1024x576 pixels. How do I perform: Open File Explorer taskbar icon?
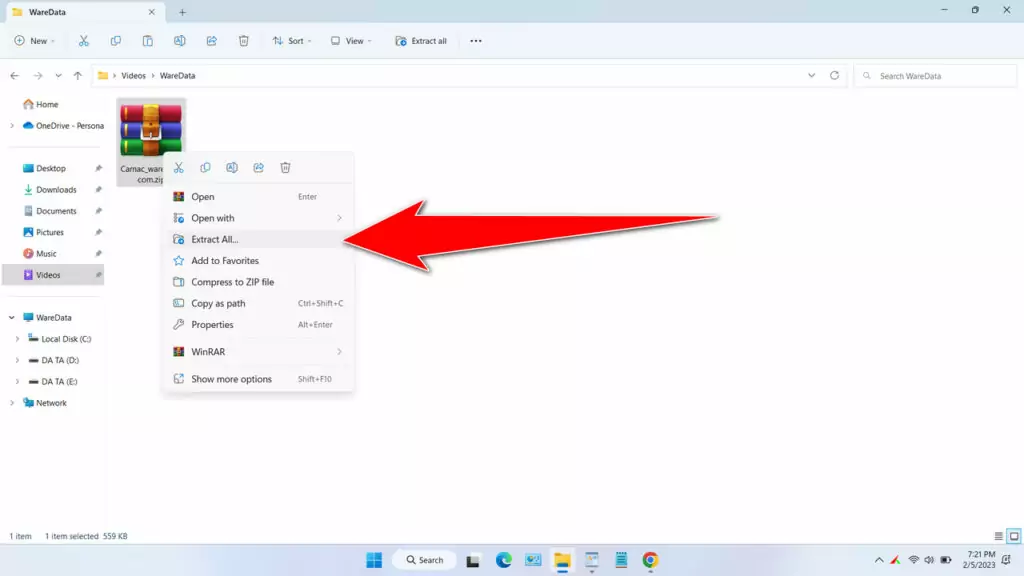pos(562,560)
